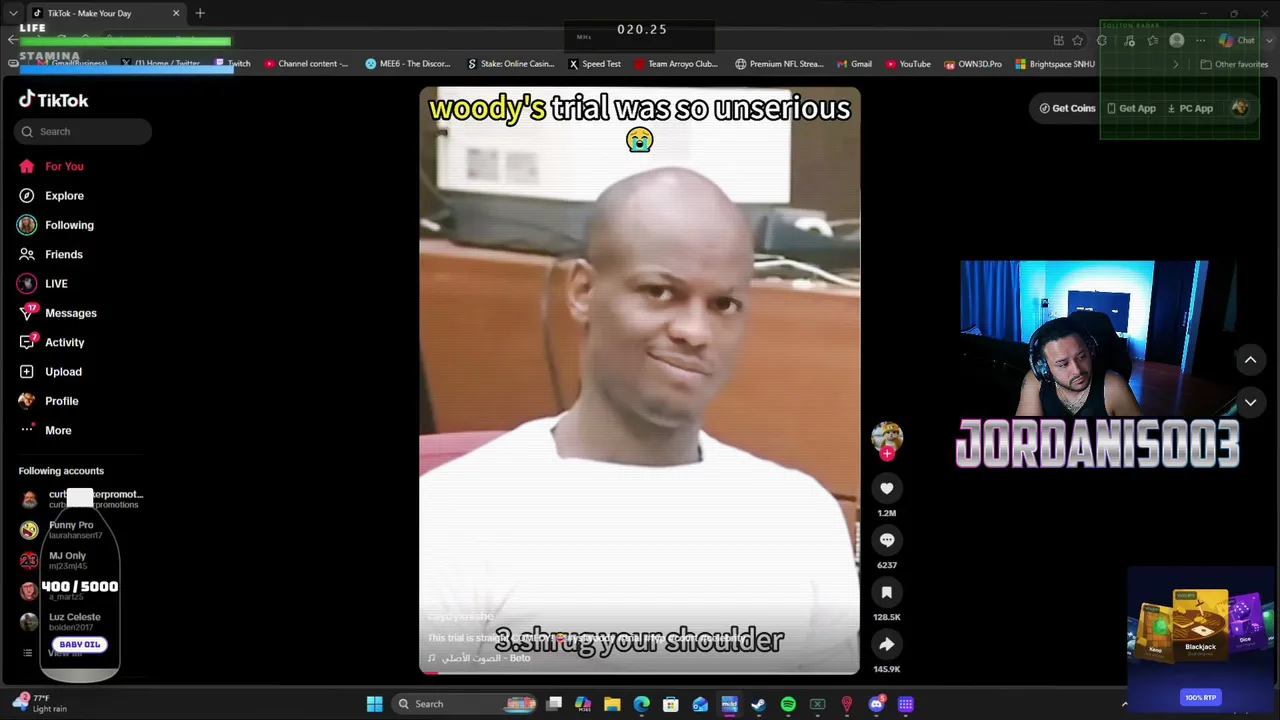Screen dimensions: 1280x720
Task: Open Microsoft Edge from the taskbar
Action: click(641, 704)
